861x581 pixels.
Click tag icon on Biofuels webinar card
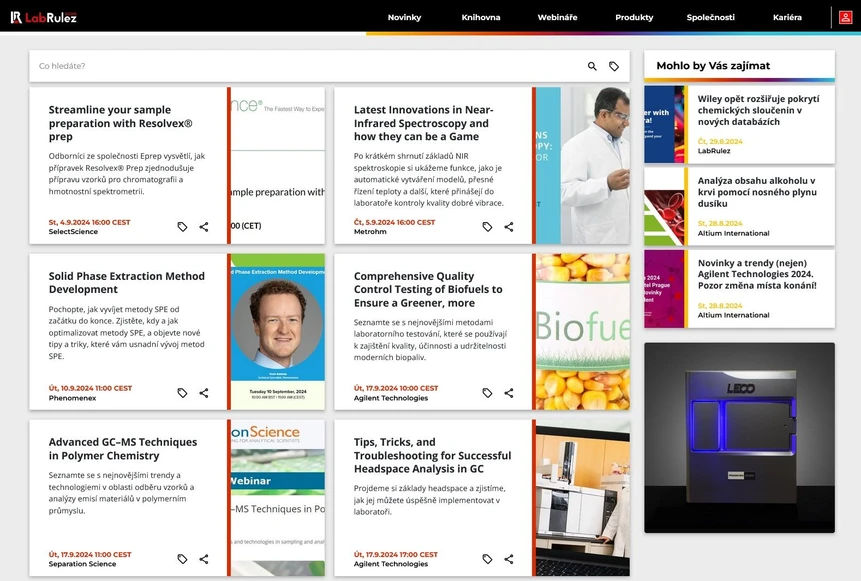(487, 393)
